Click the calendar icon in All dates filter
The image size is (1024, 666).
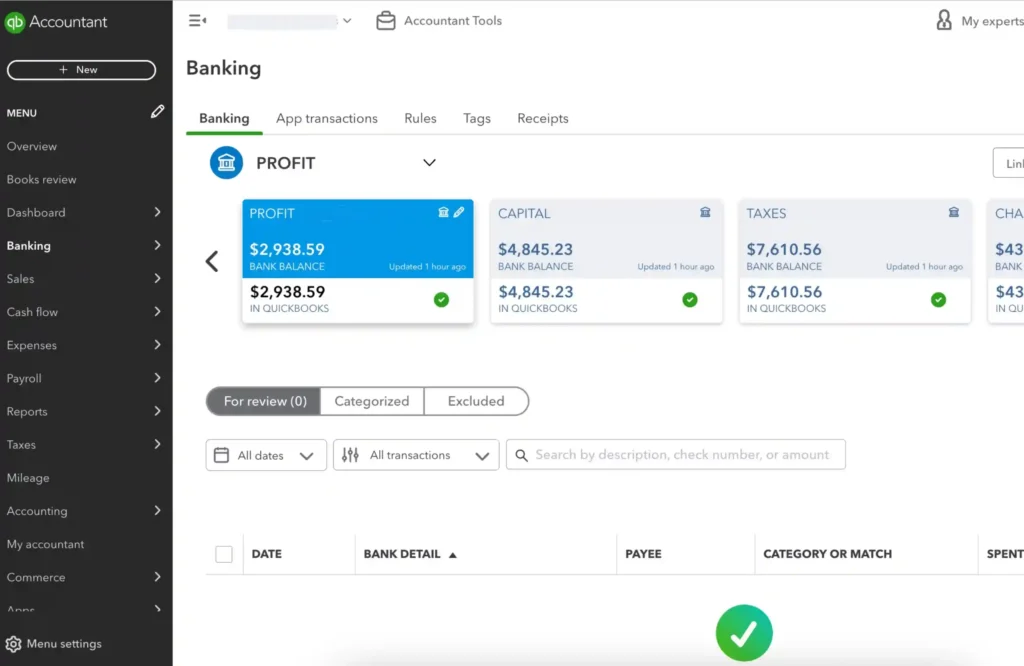coord(221,455)
